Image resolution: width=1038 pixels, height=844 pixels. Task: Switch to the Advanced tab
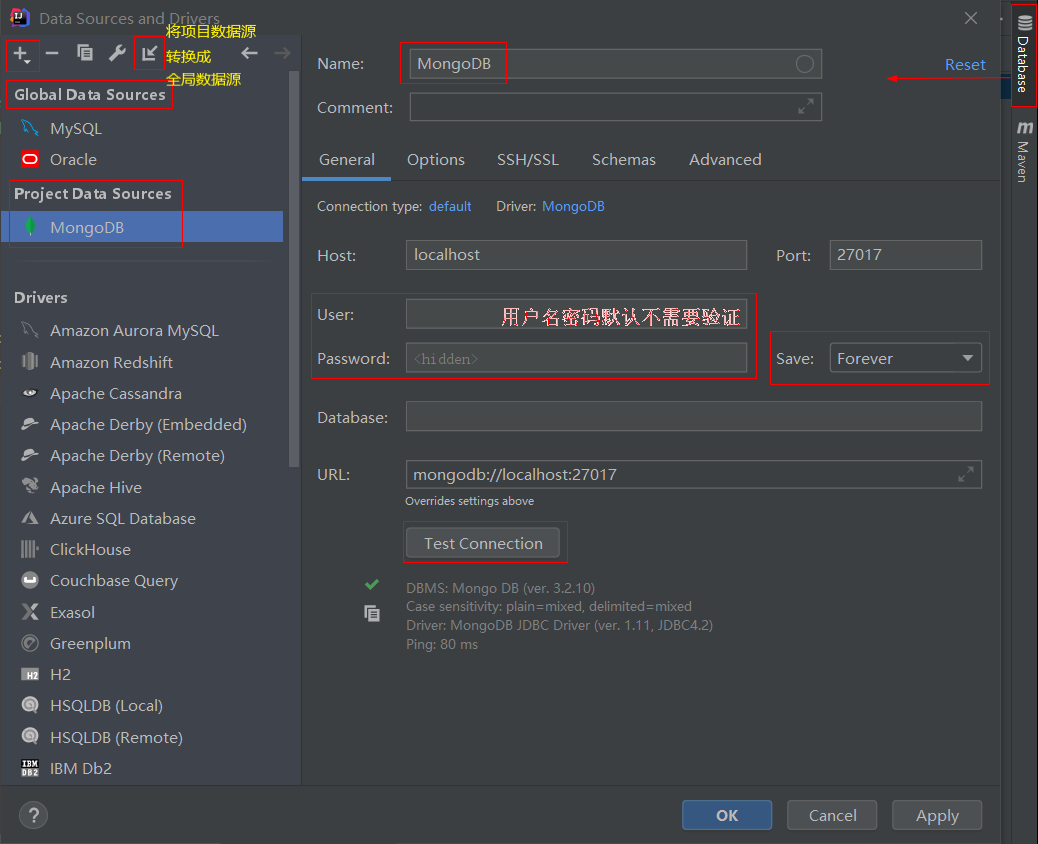(x=725, y=160)
